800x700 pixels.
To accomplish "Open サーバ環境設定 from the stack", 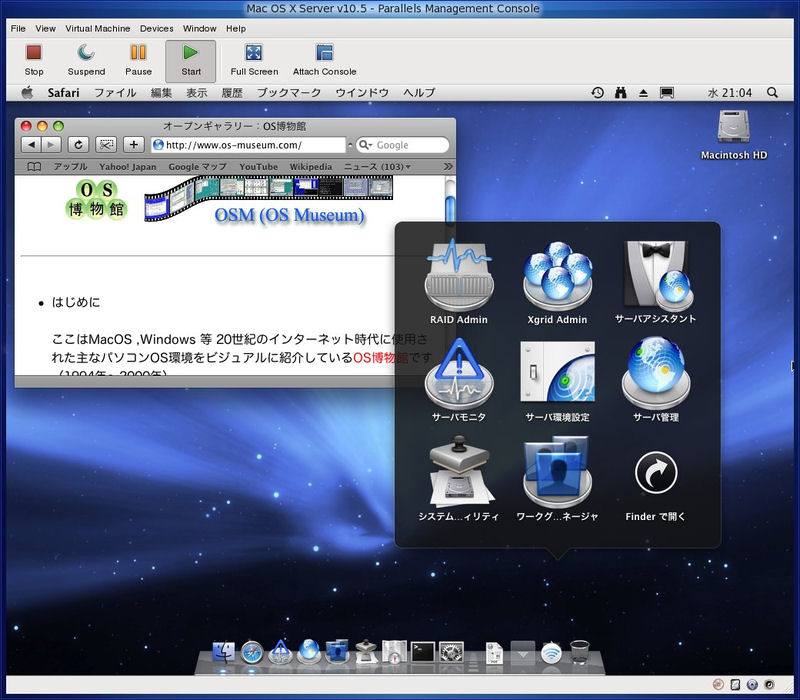I will pyautogui.click(x=557, y=380).
